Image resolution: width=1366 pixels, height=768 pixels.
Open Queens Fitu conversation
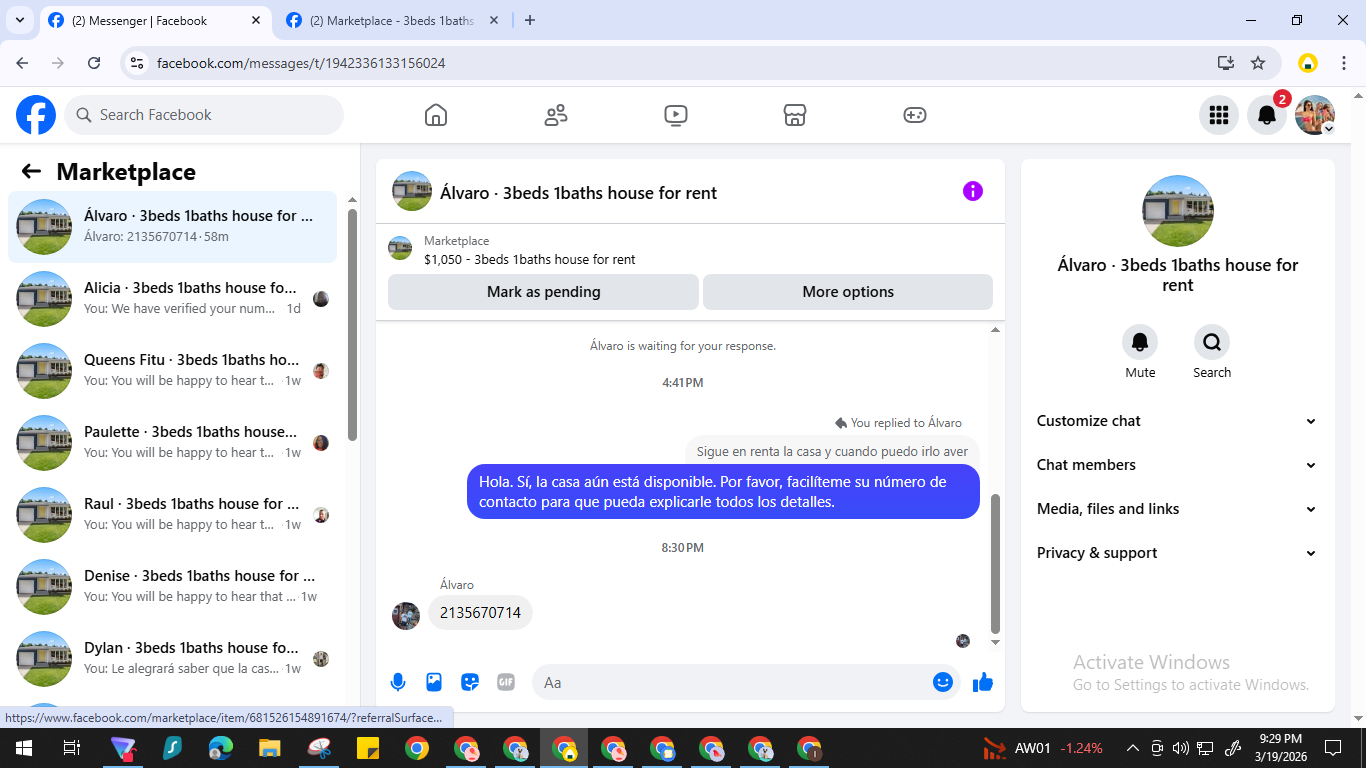tap(173, 371)
